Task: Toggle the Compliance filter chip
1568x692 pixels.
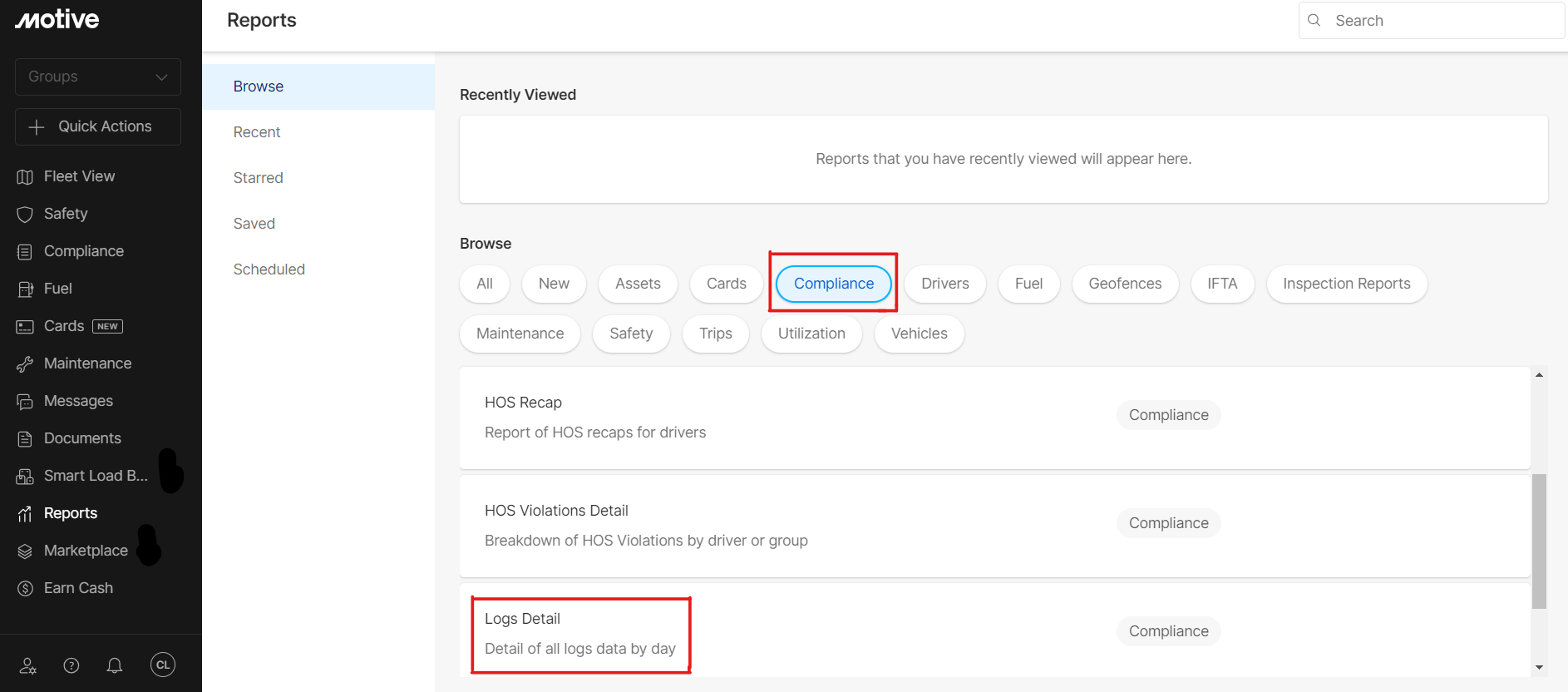Action: pos(834,284)
